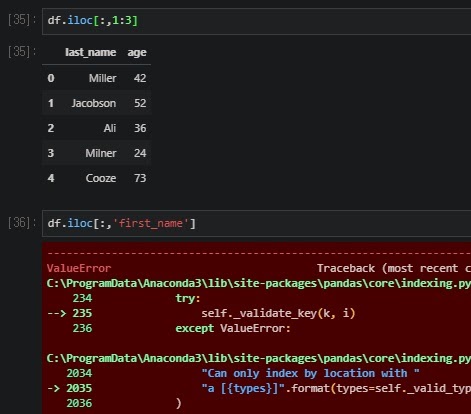Click the red 'ValueError' text
The width and height of the screenshot is (471, 414).
79,268
